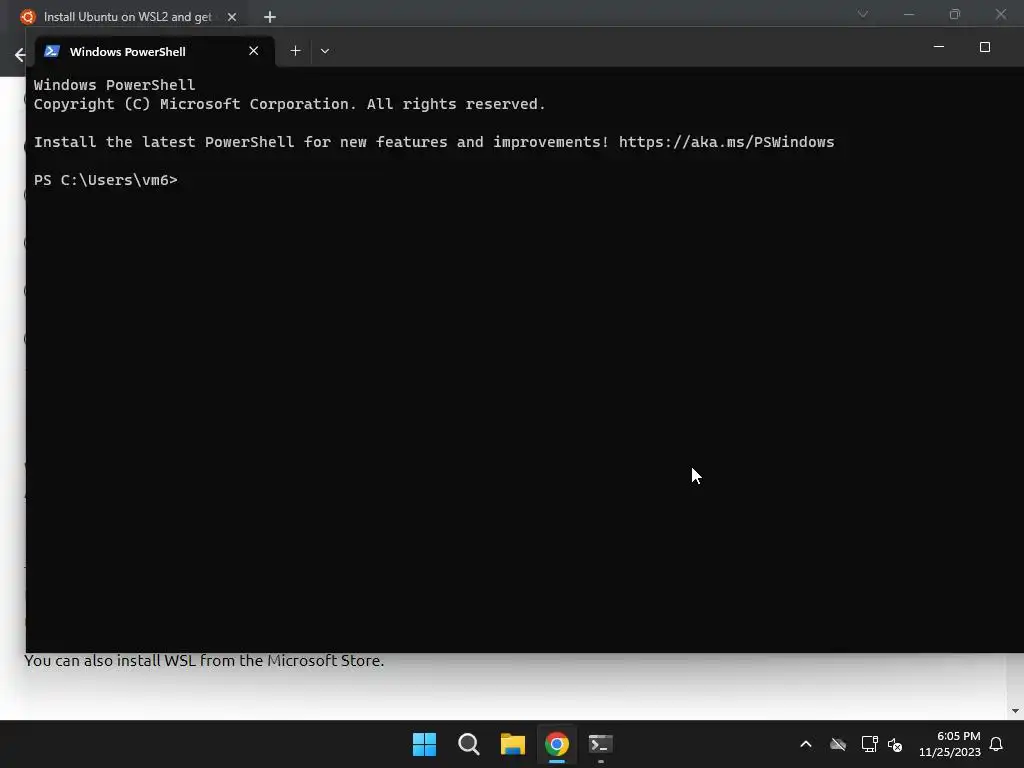
Task: Open File Explorer from taskbar
Action: (x=513, y=744)
